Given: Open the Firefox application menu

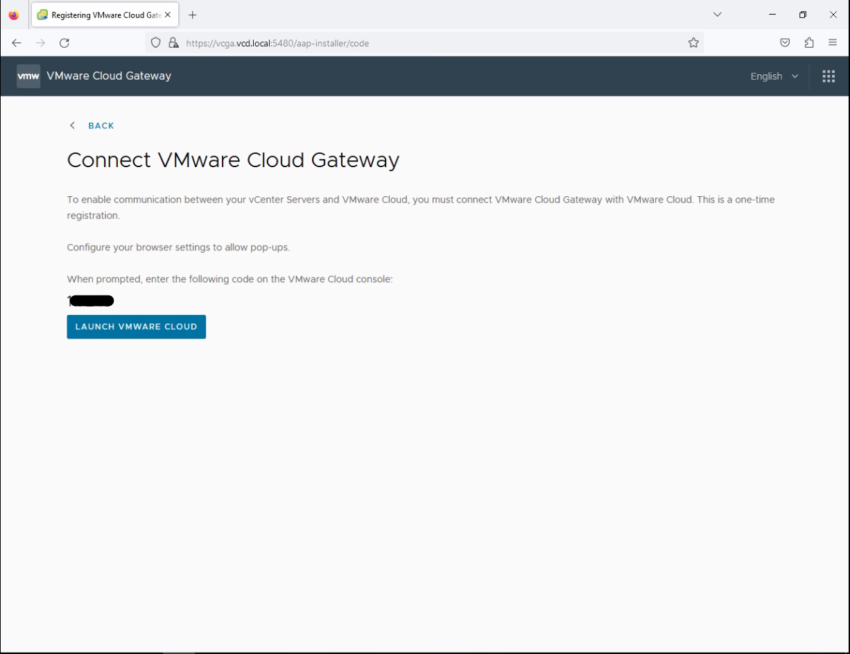Looking at the screenshot, I should 833,42.
